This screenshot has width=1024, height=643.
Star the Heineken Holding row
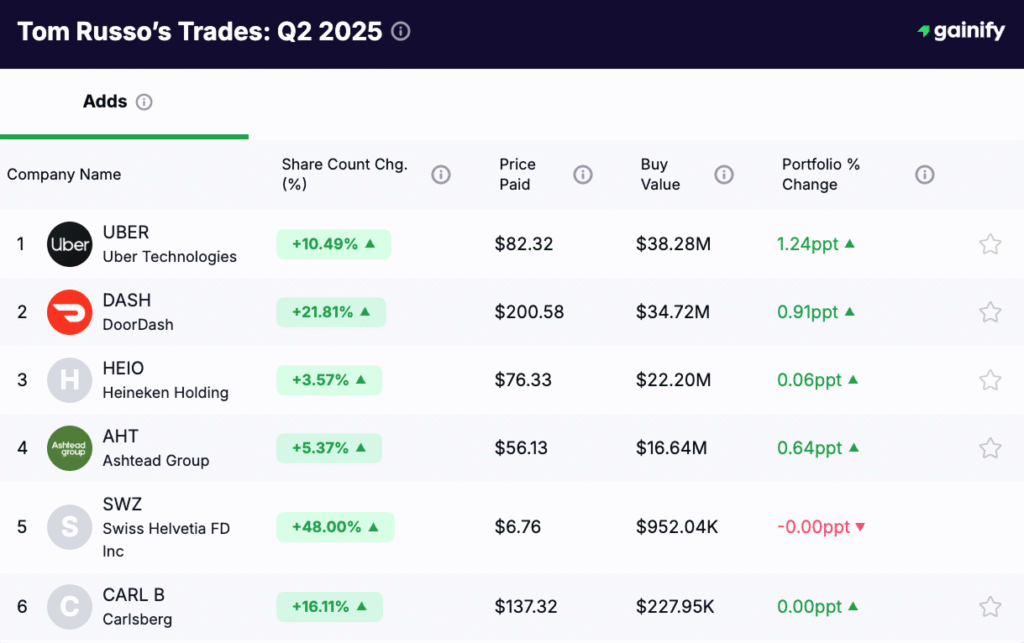pyautogui.click(x=990, y=380)
